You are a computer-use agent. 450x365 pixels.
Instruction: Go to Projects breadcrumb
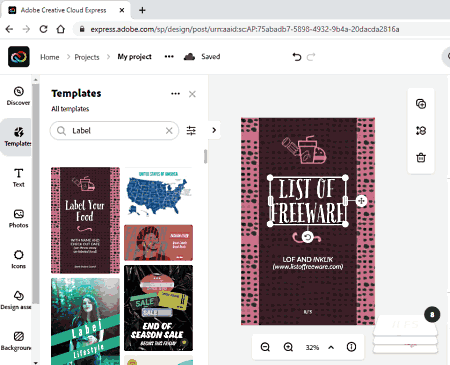click(87, 57)
